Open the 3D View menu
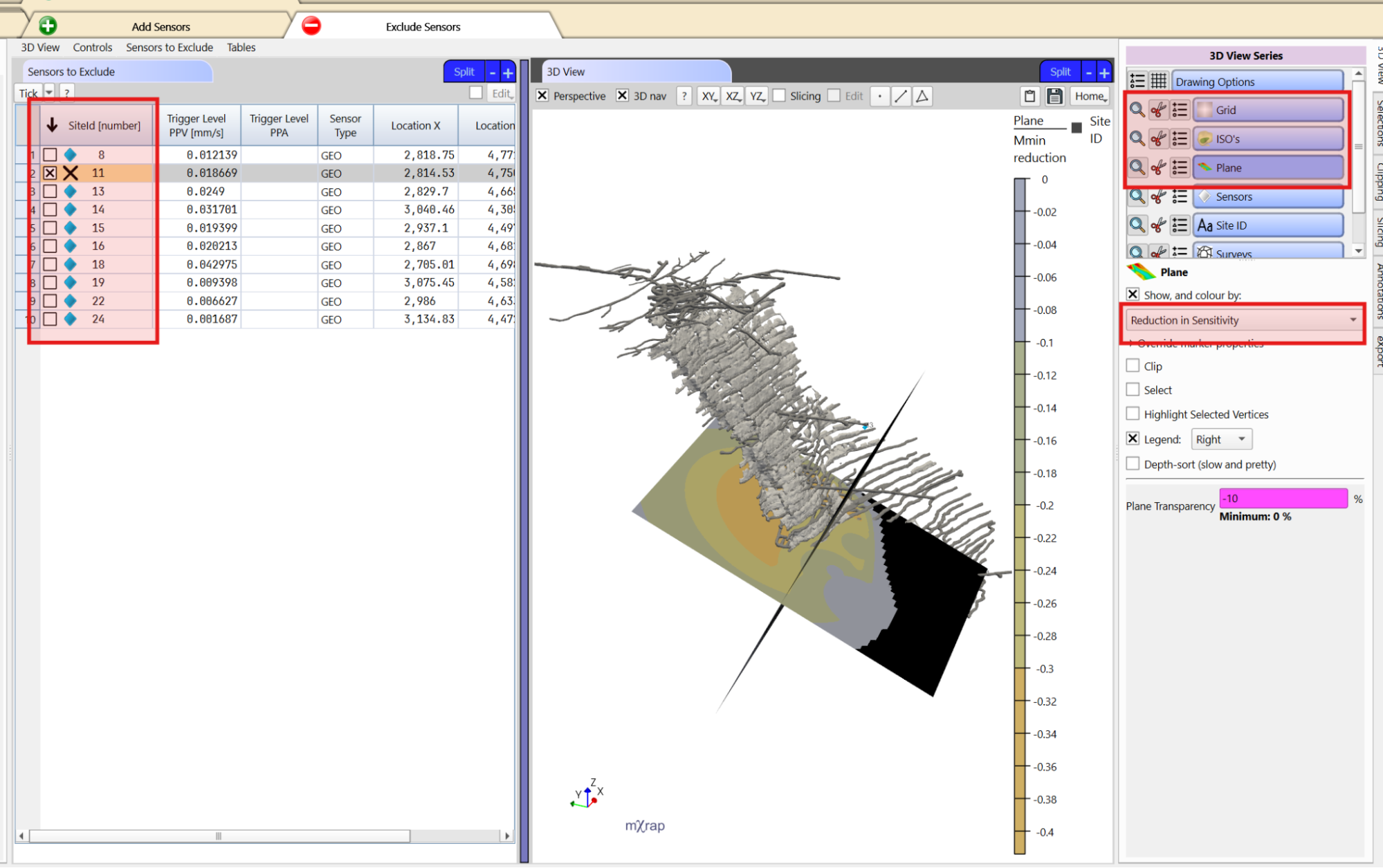This screenshot has width=1383, height=868. click(40, 47)
